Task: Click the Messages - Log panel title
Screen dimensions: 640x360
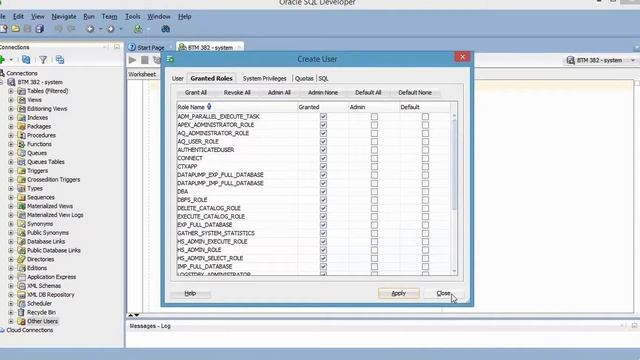Action: pyautogui.click(x=150, y=326)
